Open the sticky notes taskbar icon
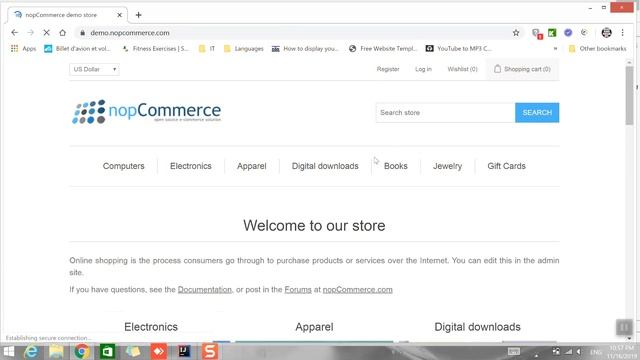Screen dimensions: 640x360 tap(133, 351)
